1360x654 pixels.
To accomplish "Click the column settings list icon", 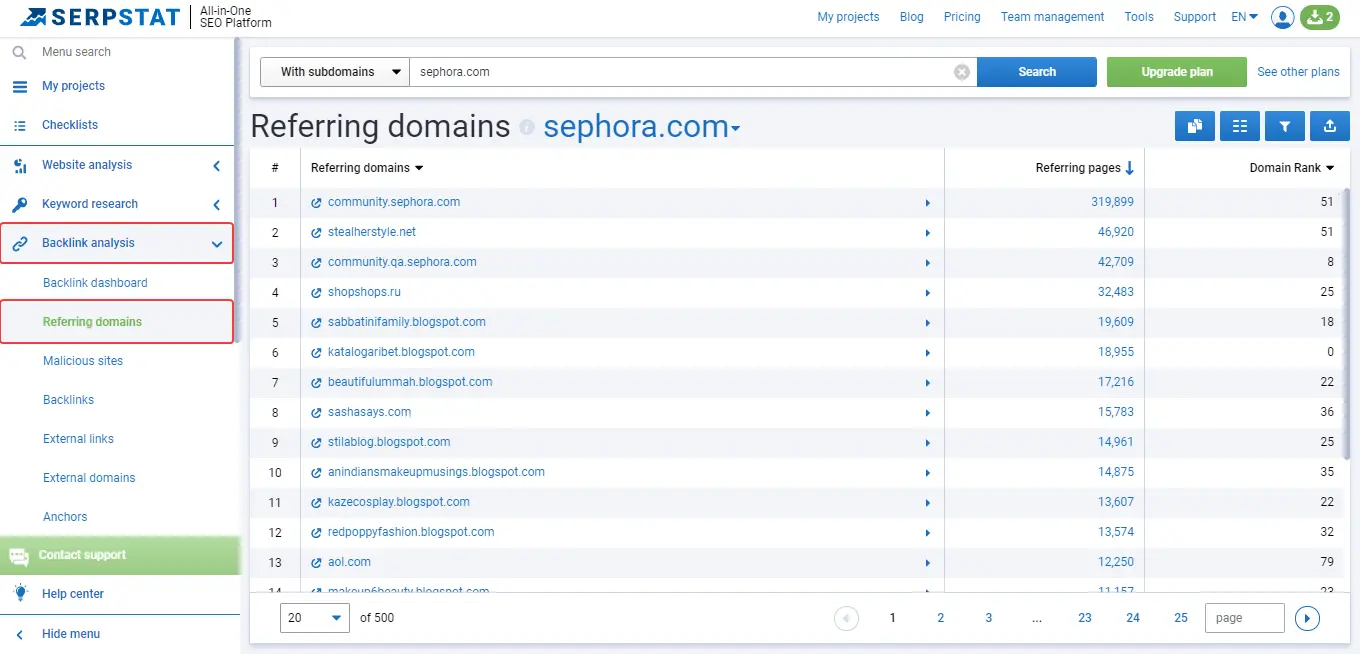I will 1239,126.
